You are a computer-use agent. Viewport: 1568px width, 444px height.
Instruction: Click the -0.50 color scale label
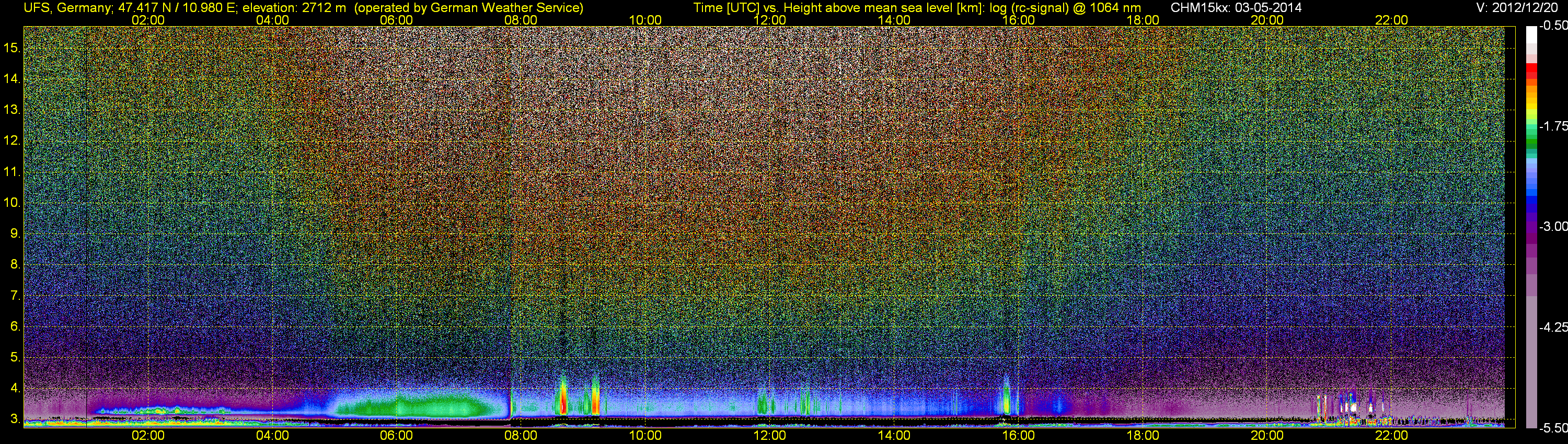(x=1553, y=26)
